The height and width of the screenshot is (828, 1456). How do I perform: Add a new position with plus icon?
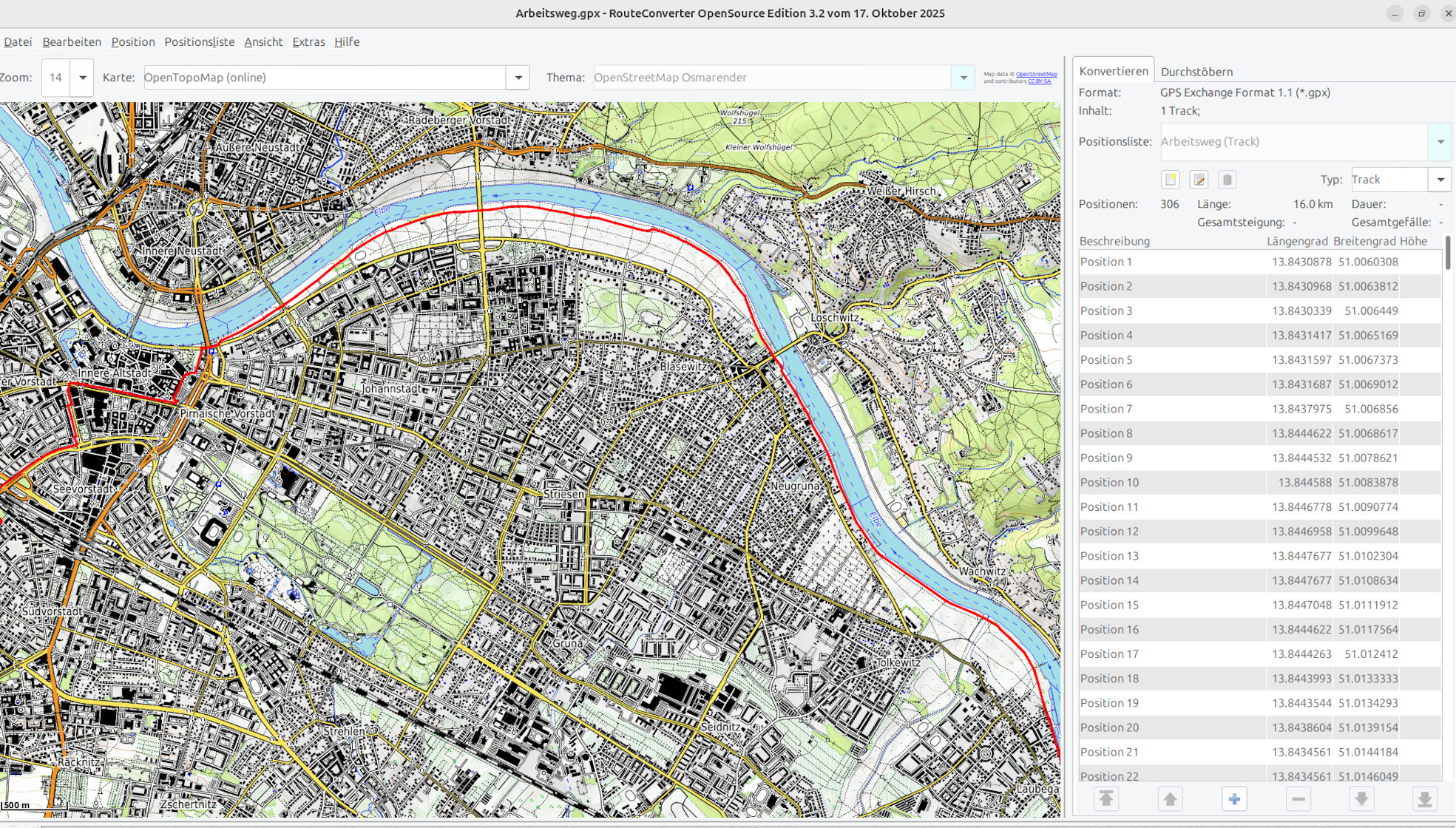[1234, 798]
